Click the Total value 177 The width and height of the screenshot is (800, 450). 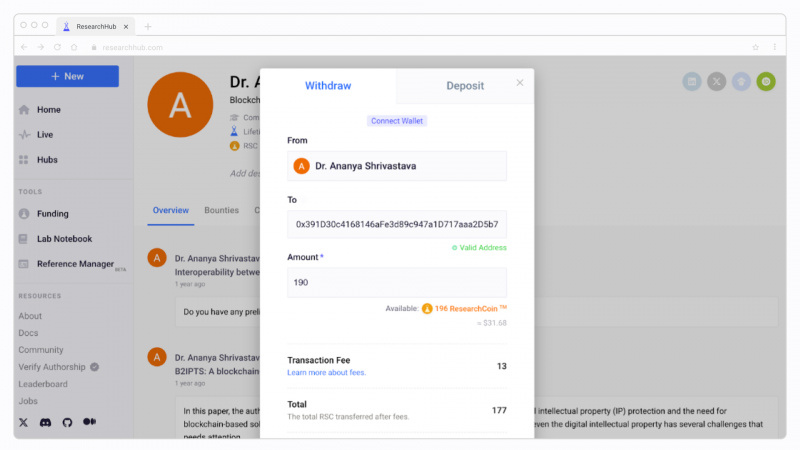499,410
